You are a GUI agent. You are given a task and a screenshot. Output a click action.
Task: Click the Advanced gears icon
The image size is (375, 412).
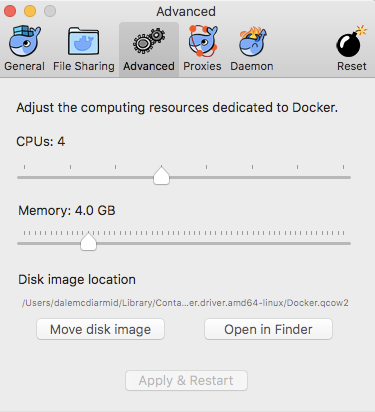point(149,41)
